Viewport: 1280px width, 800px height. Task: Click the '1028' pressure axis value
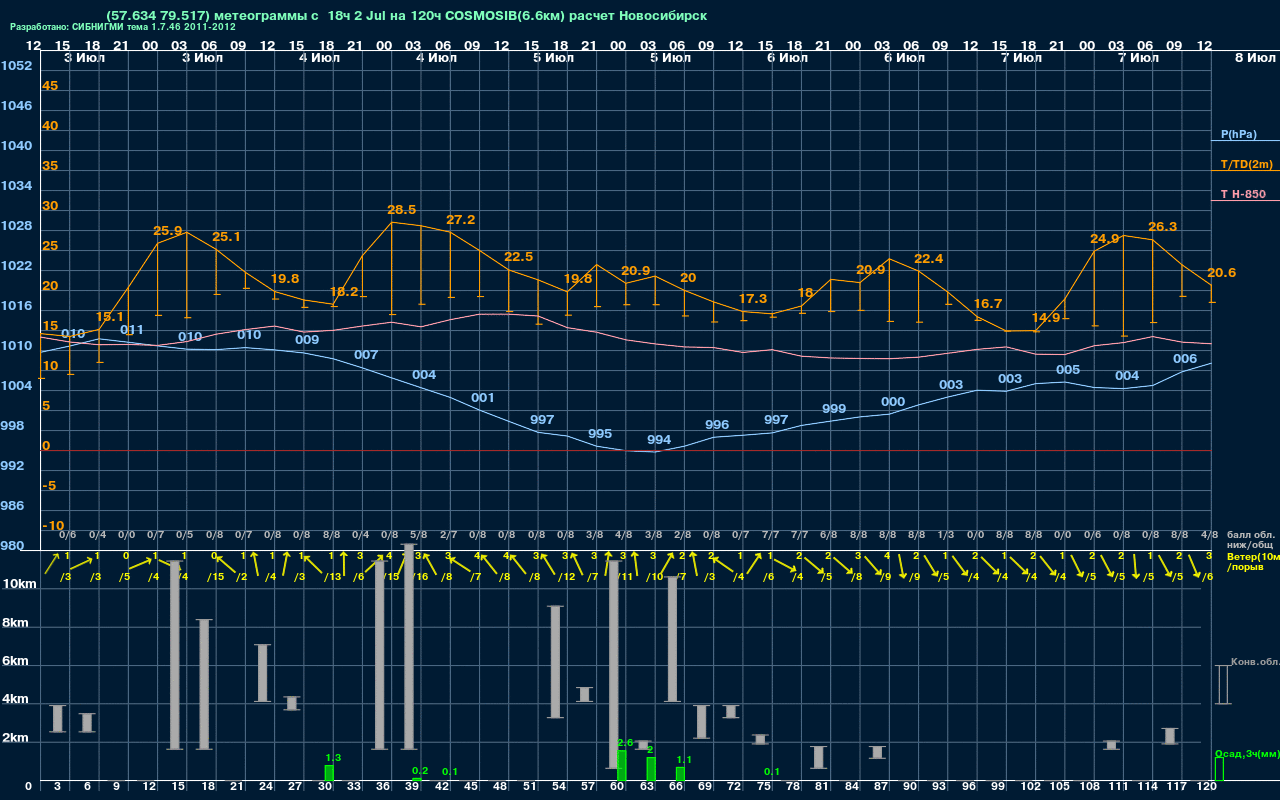coord(16,226)
